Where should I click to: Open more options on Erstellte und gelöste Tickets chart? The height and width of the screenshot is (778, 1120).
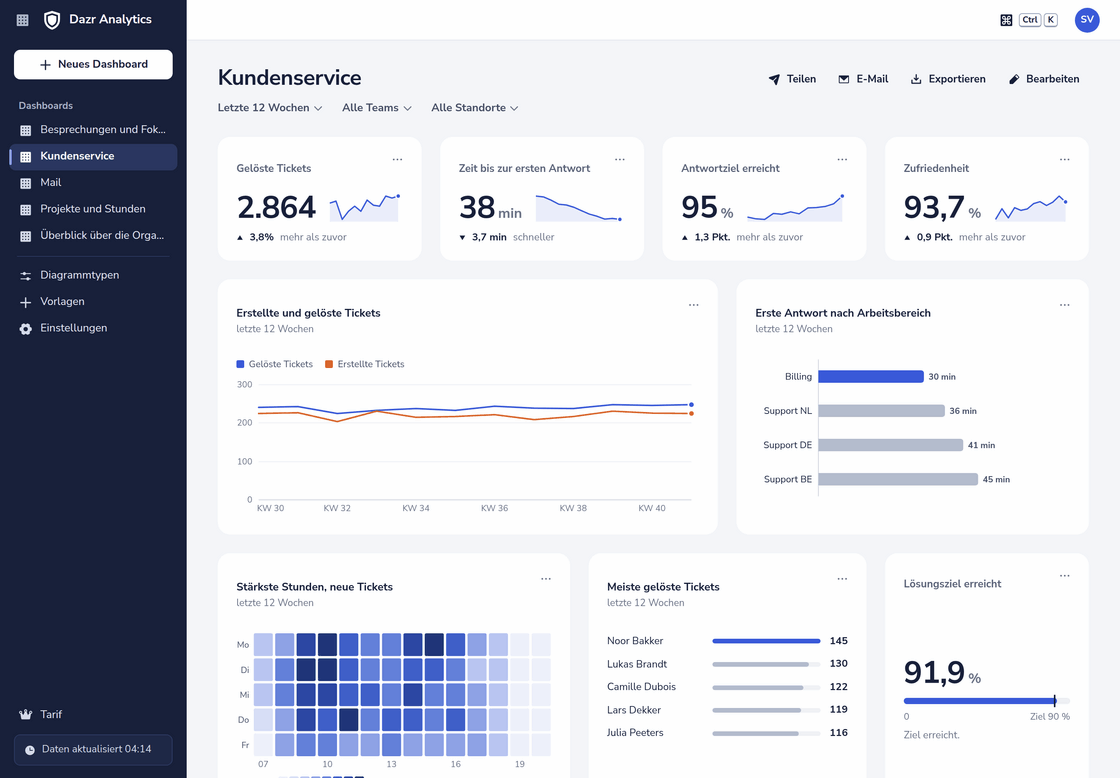click(x=694, y=305)
